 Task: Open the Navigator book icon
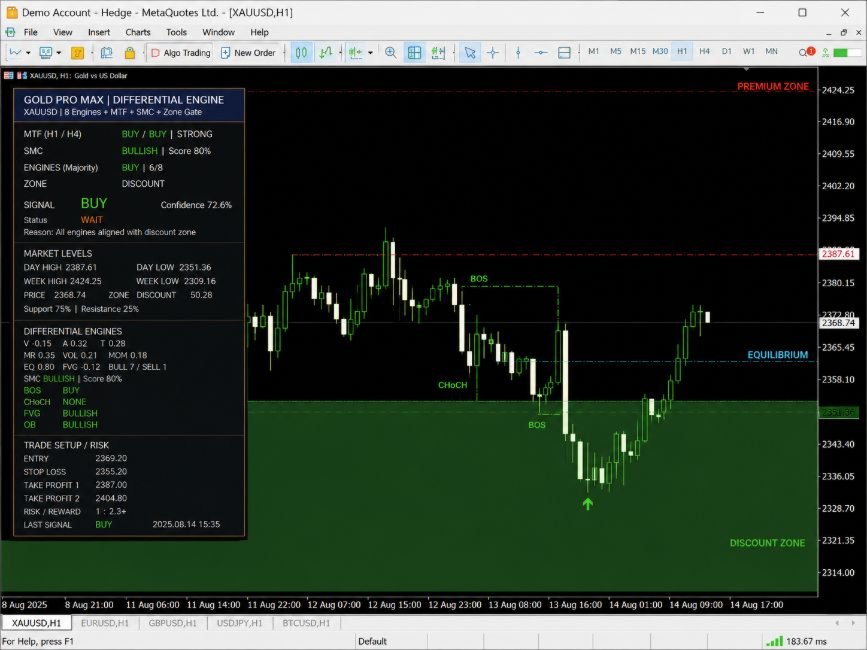(x=106, y=53)
